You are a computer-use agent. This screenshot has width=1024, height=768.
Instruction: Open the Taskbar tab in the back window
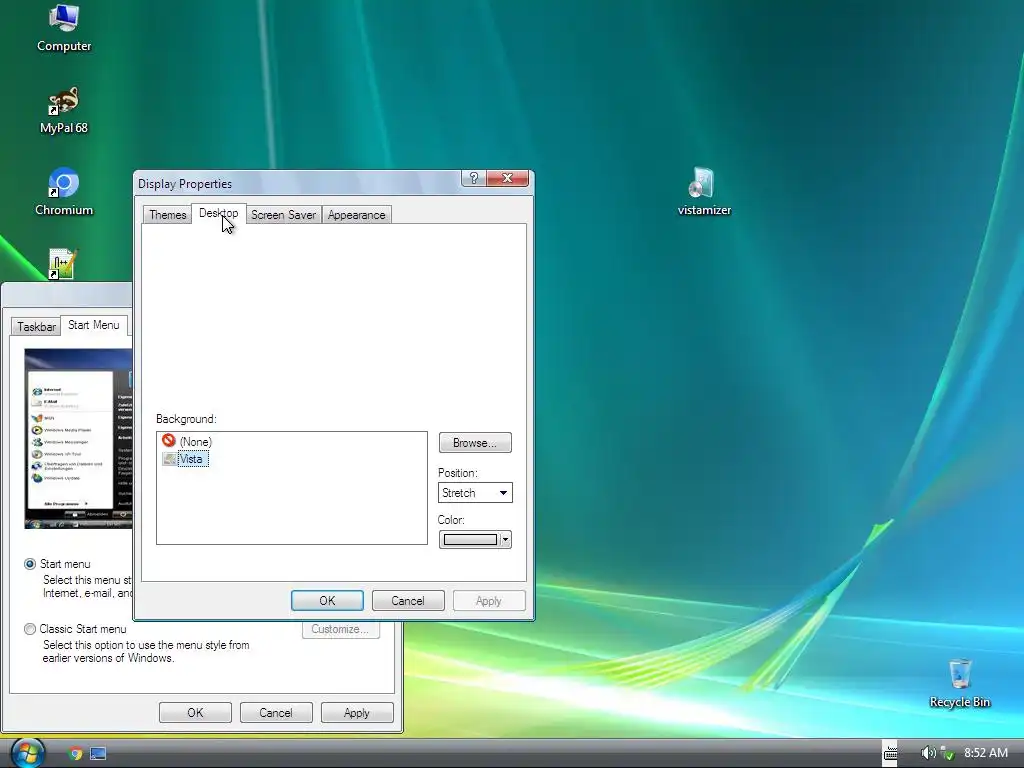tap(36, 327)
